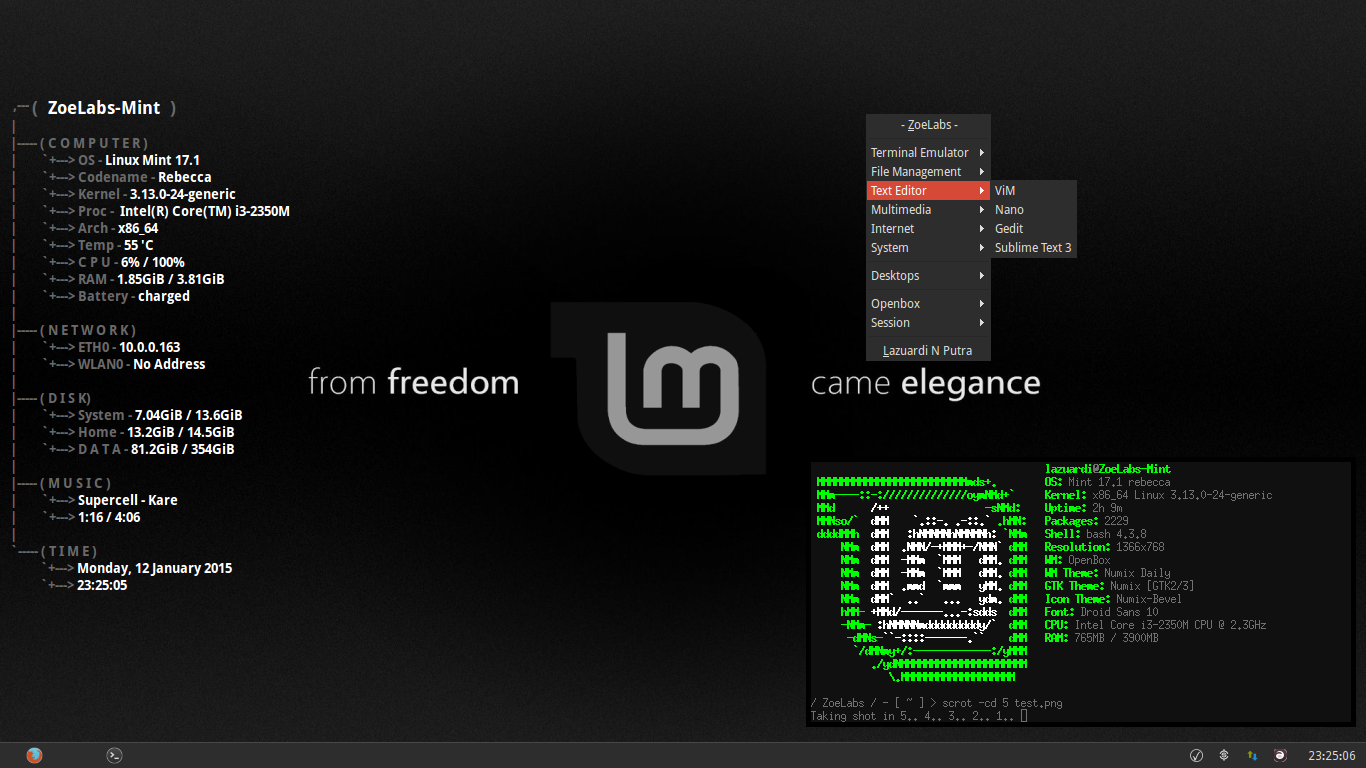Screen dimensions: 1366x768
Task: Click the terminal 'Font: Droid Sans 10' line
Action: [x=1101, y=612]
